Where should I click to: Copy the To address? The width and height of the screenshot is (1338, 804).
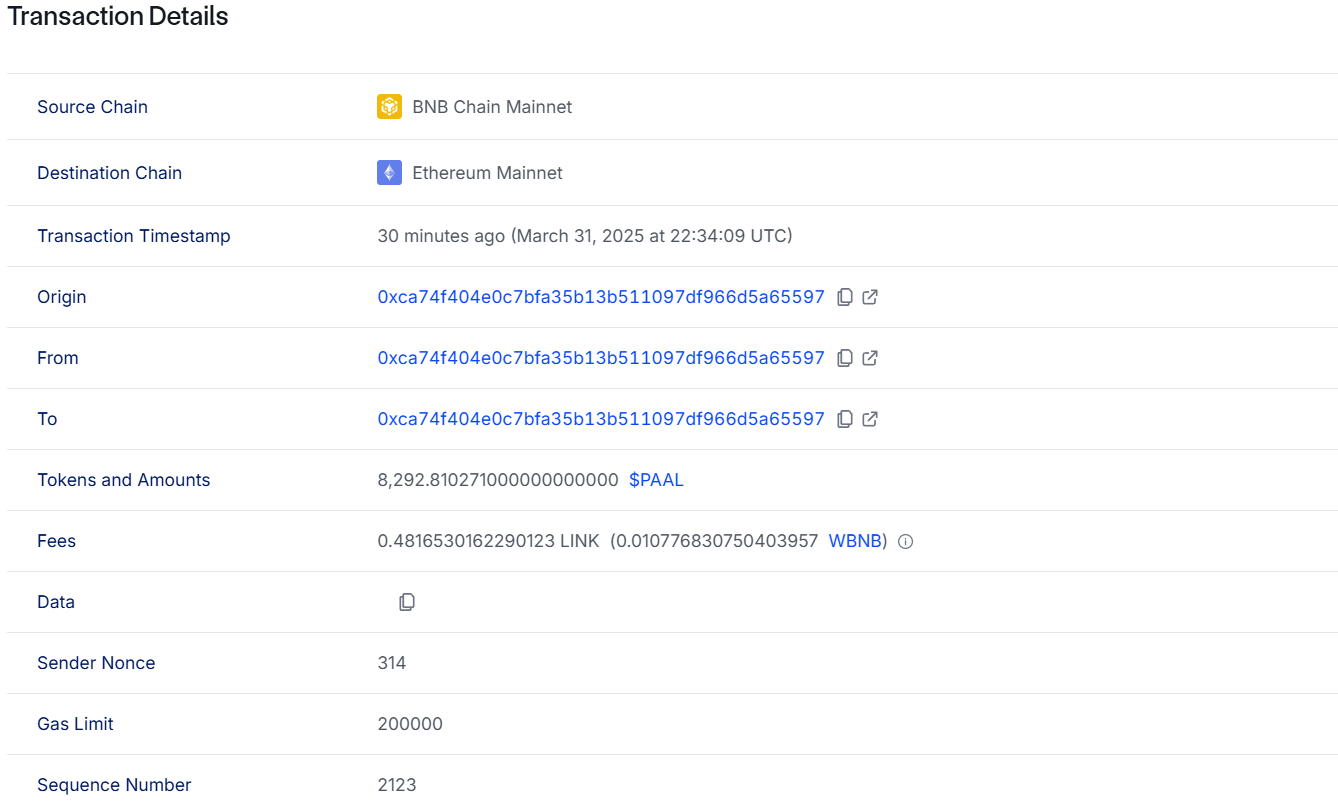845,419
